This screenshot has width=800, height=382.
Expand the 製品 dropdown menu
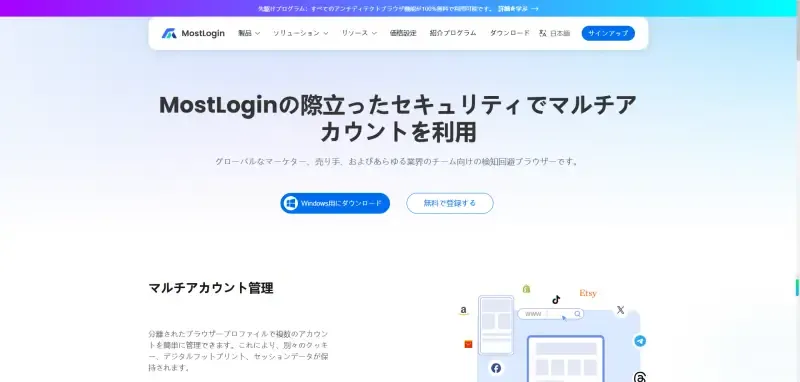pos(249,33)
